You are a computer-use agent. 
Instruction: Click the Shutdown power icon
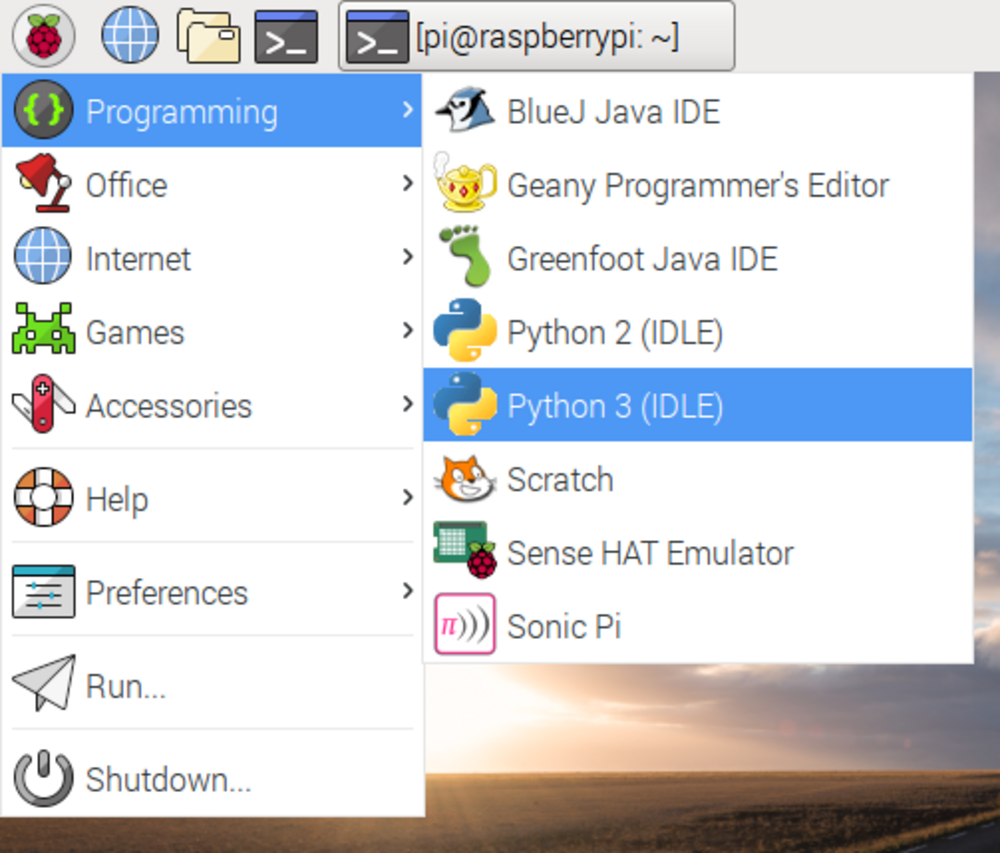tap(43, 778)
